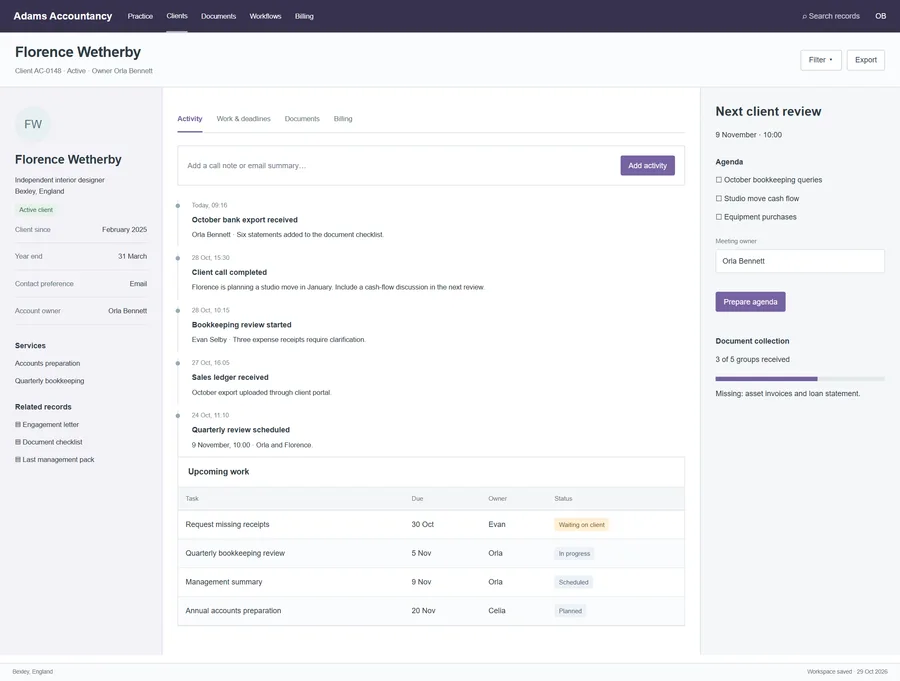The height and width of the screenshot is (681, 900).
Task: Switch to the Activity tab
Action: [189, 119]
